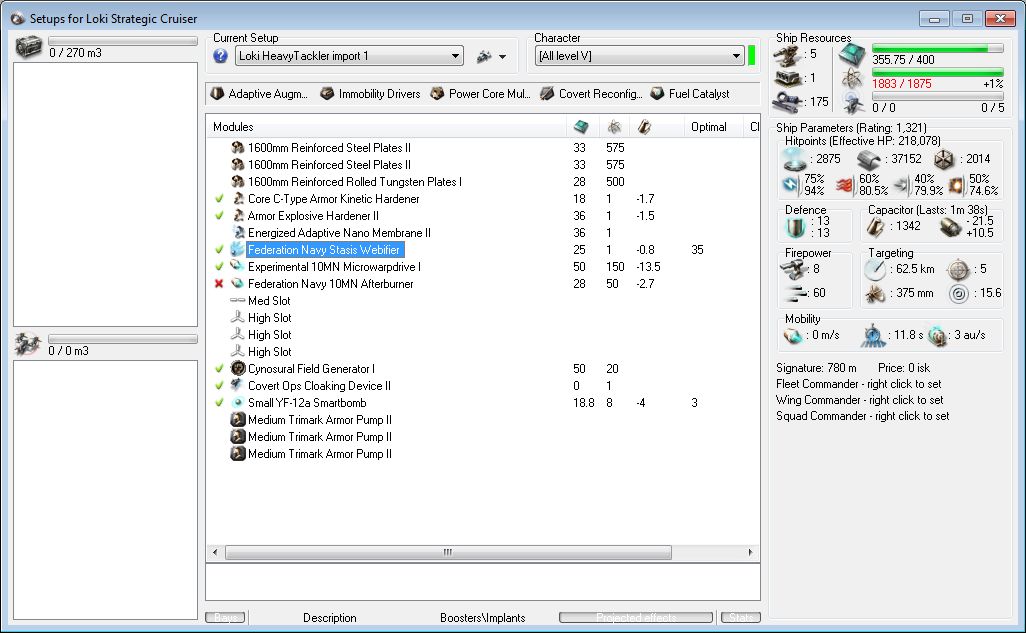Viewport: 1026px width, 633px height.
Task: Click horizontal scrollbar left arrow
Action: coord(215,552)
